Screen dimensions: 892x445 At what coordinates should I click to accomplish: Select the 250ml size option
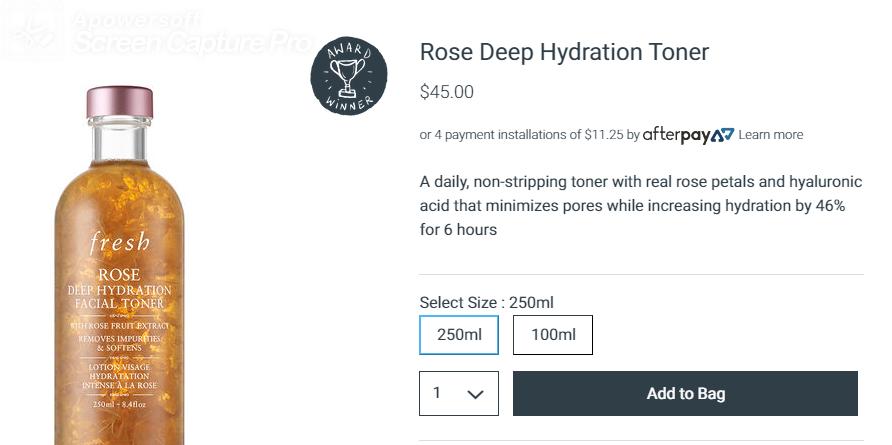pos(459,335)
